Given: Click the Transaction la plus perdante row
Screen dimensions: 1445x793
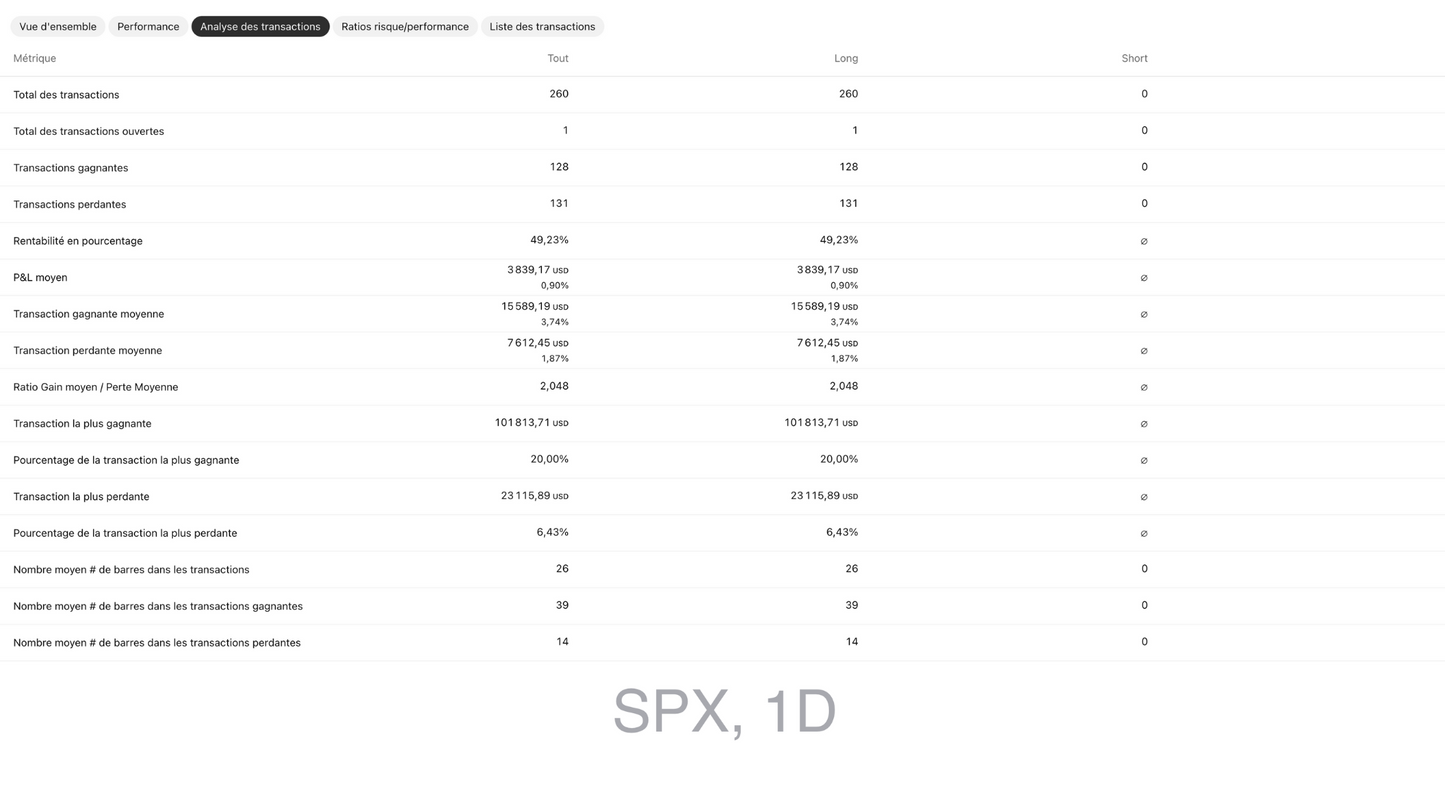Looking at the screenshot, I should [x=82, y=496].
